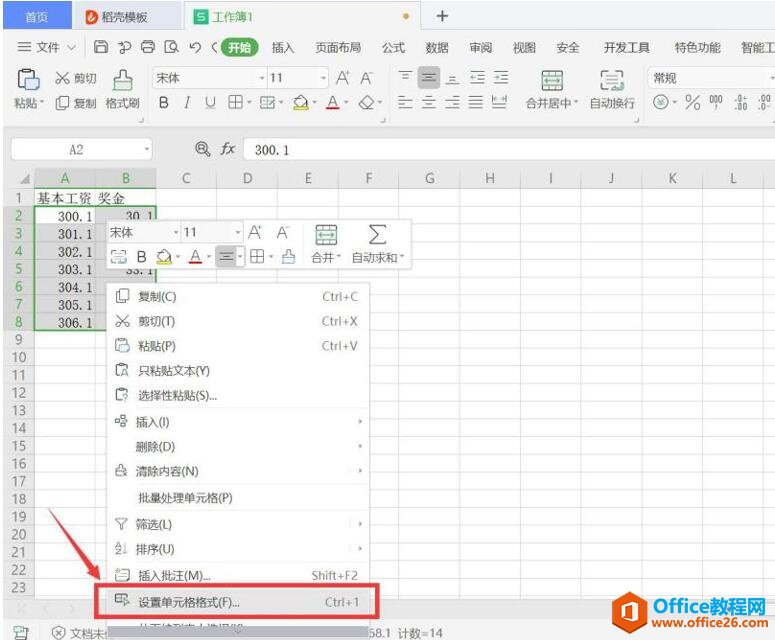Set top vertical alignment in ribbon
The height and width of the screenshot is (640, 775).
click(x=405, y=77)
